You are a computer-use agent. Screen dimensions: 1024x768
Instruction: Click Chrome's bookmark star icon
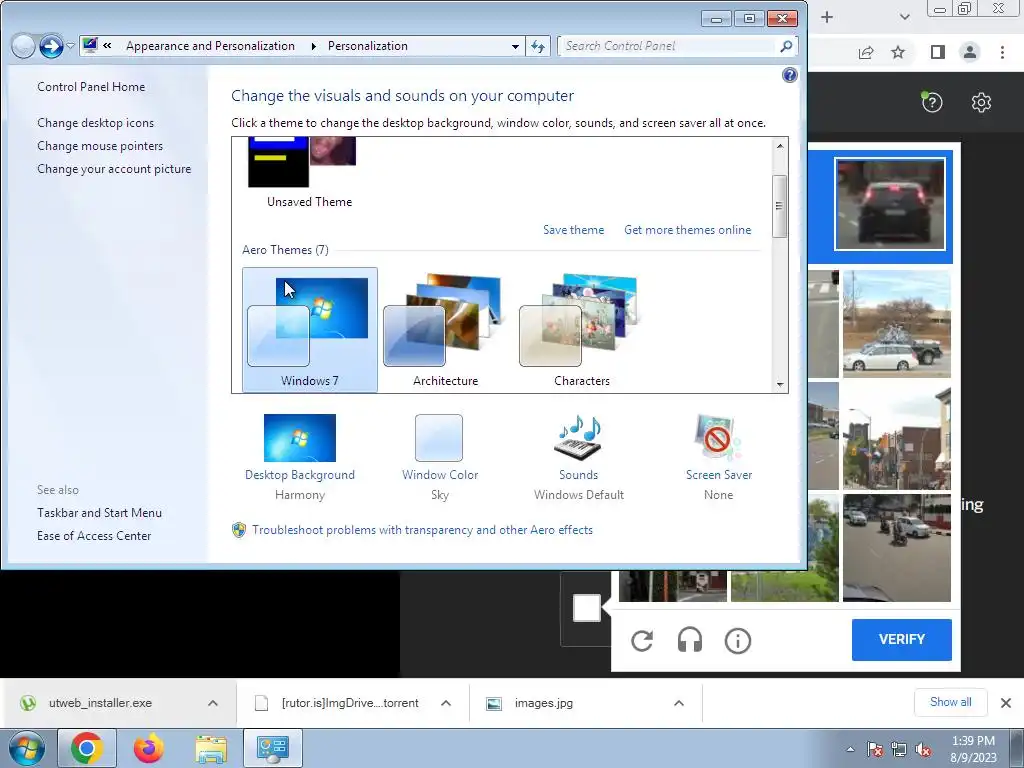click(x=898, y=52)
